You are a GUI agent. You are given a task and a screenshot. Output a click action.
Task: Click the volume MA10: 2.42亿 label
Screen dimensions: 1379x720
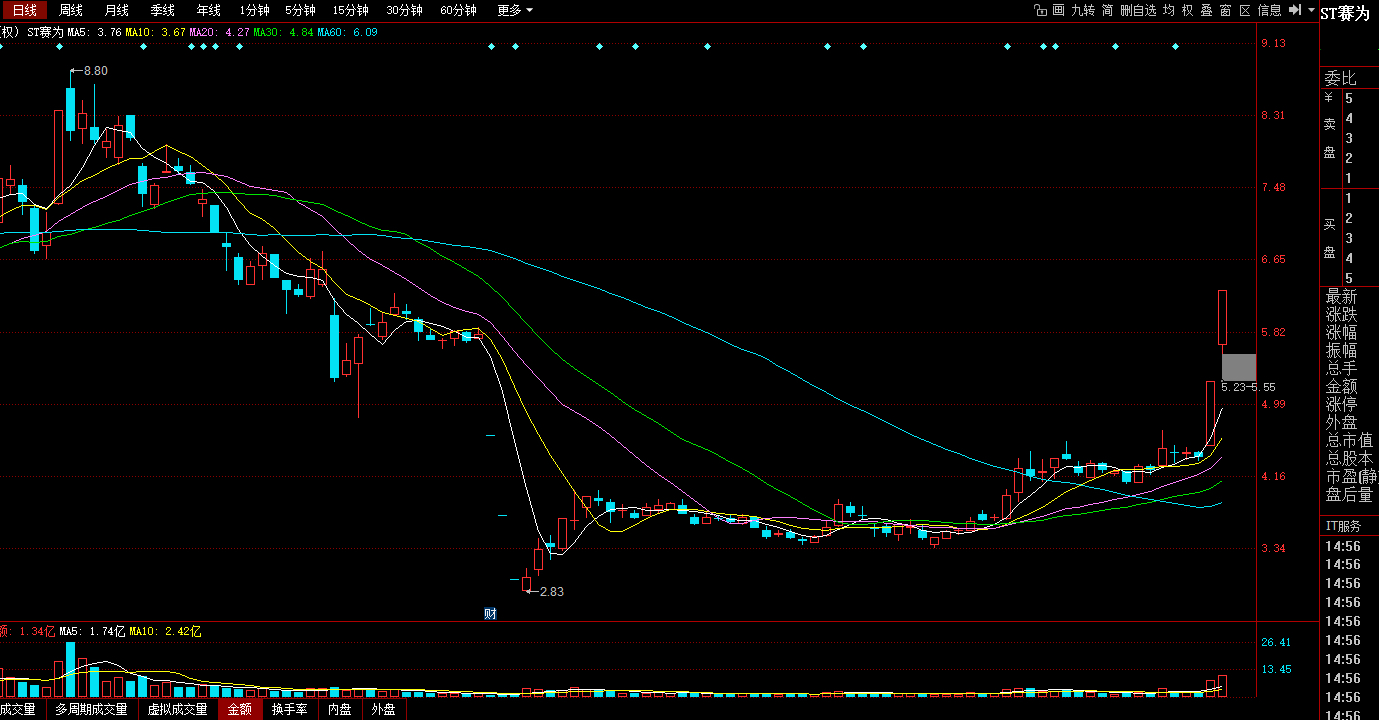tap(166, 631)
